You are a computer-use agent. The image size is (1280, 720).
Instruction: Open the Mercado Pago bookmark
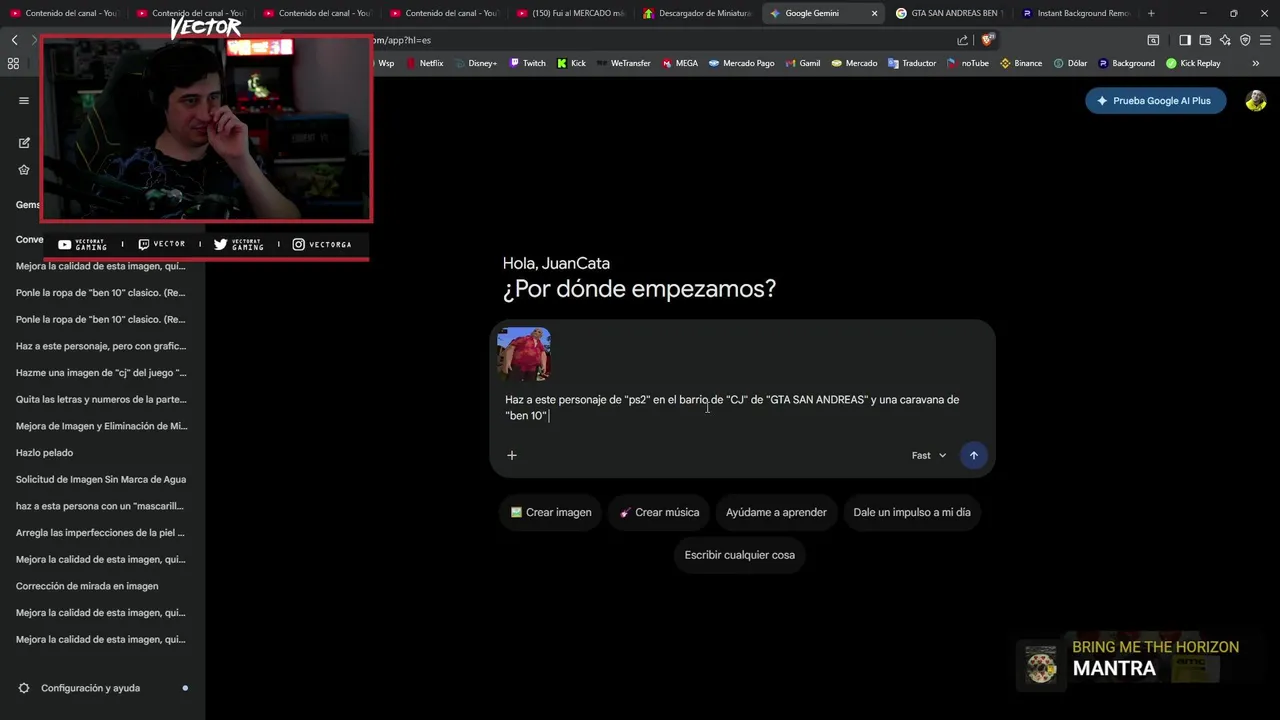point(742,63)
